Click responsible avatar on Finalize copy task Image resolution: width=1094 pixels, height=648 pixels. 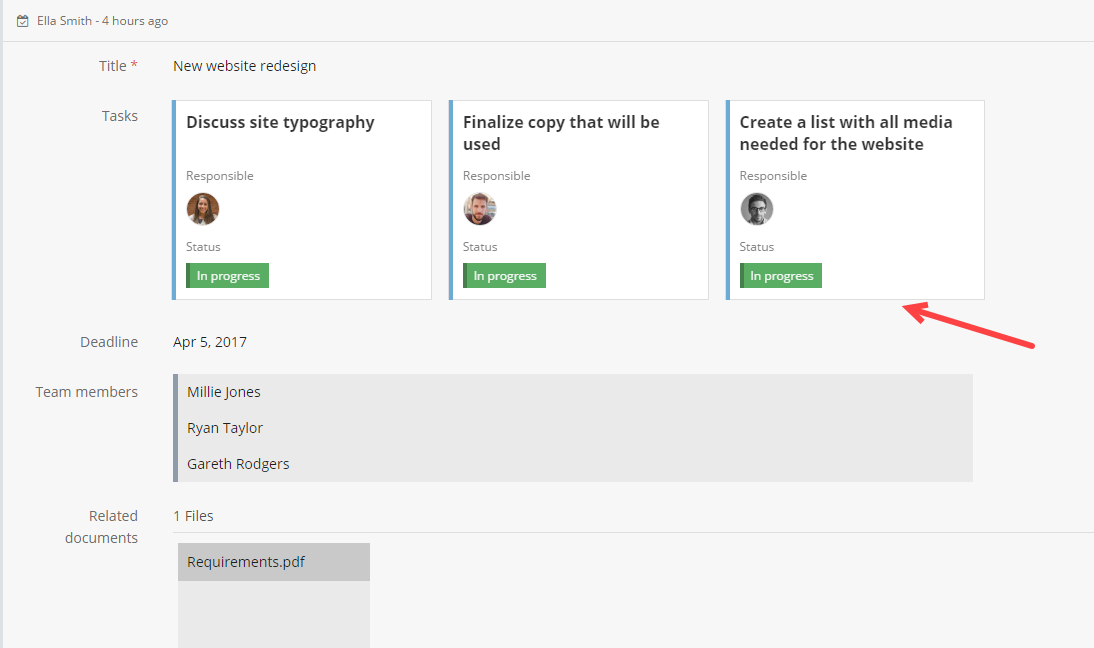480,209
